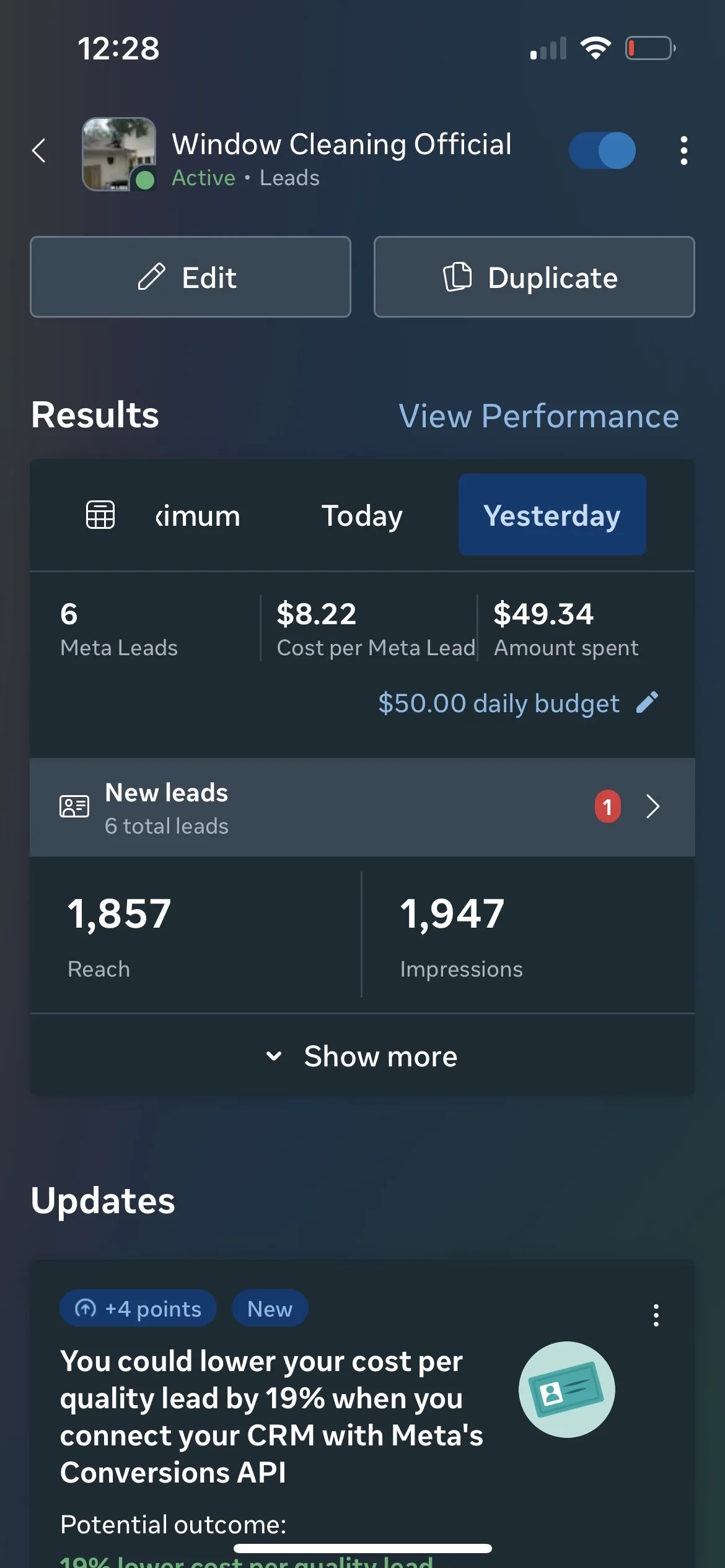
Task: Open the update card three-dot menu
Action: tap(656, 1315)
